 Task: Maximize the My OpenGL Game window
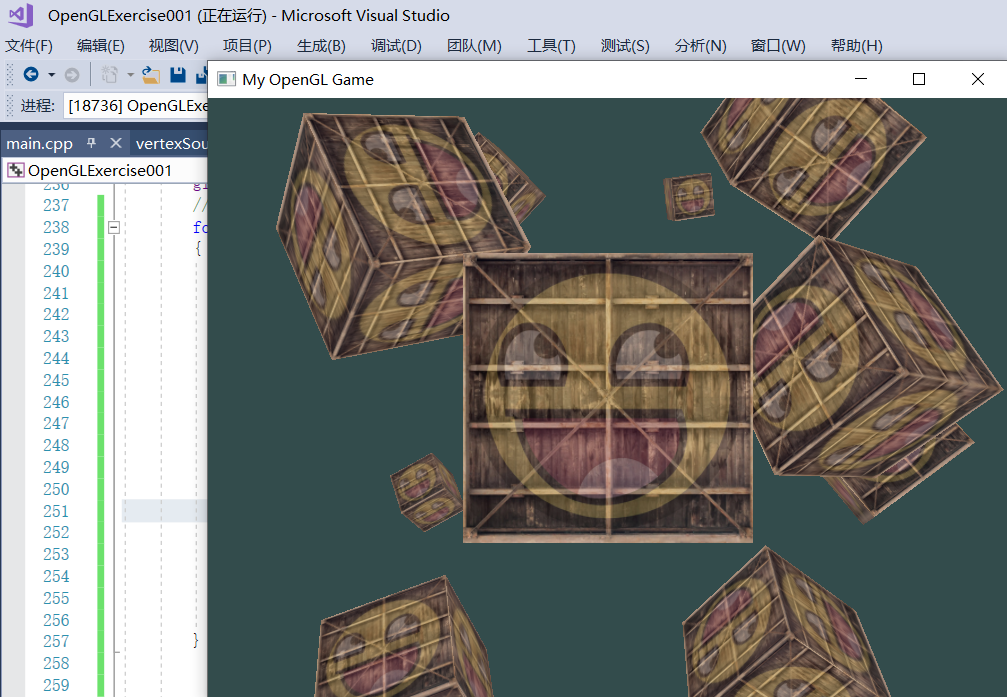tap(919, 79)
